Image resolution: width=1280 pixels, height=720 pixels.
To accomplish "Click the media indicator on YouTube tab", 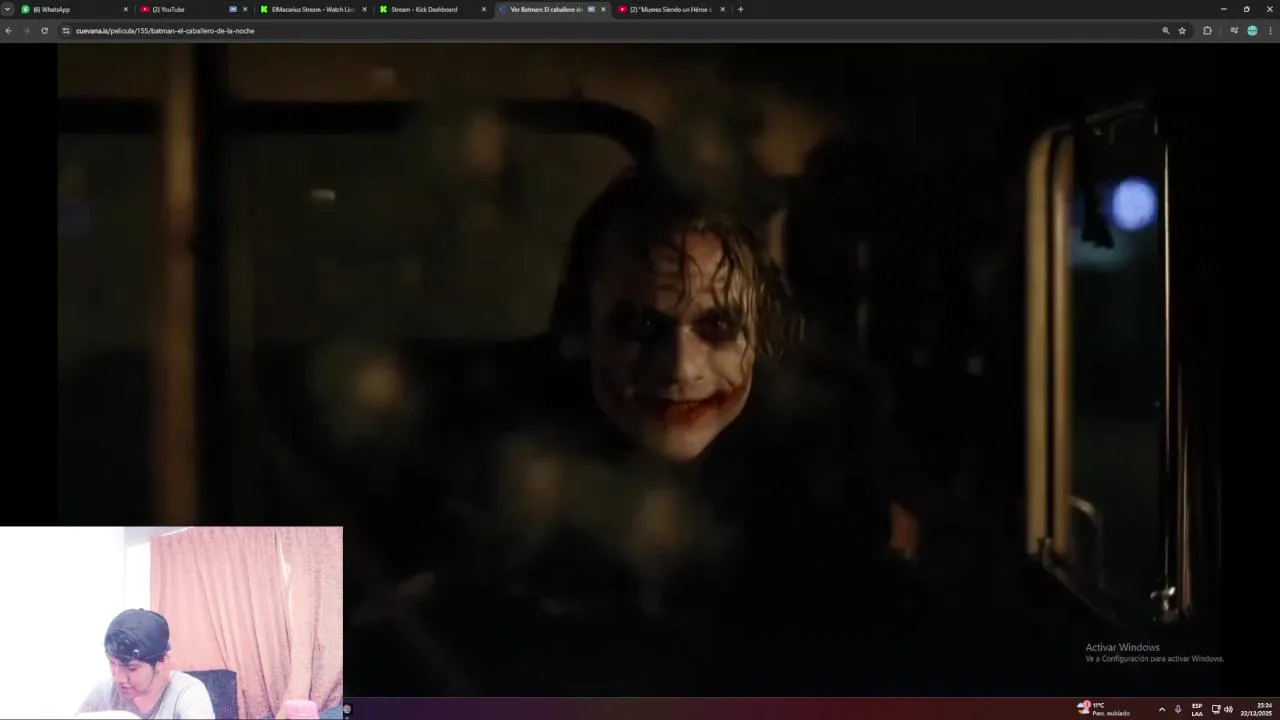I will click(x=233, y=9).
